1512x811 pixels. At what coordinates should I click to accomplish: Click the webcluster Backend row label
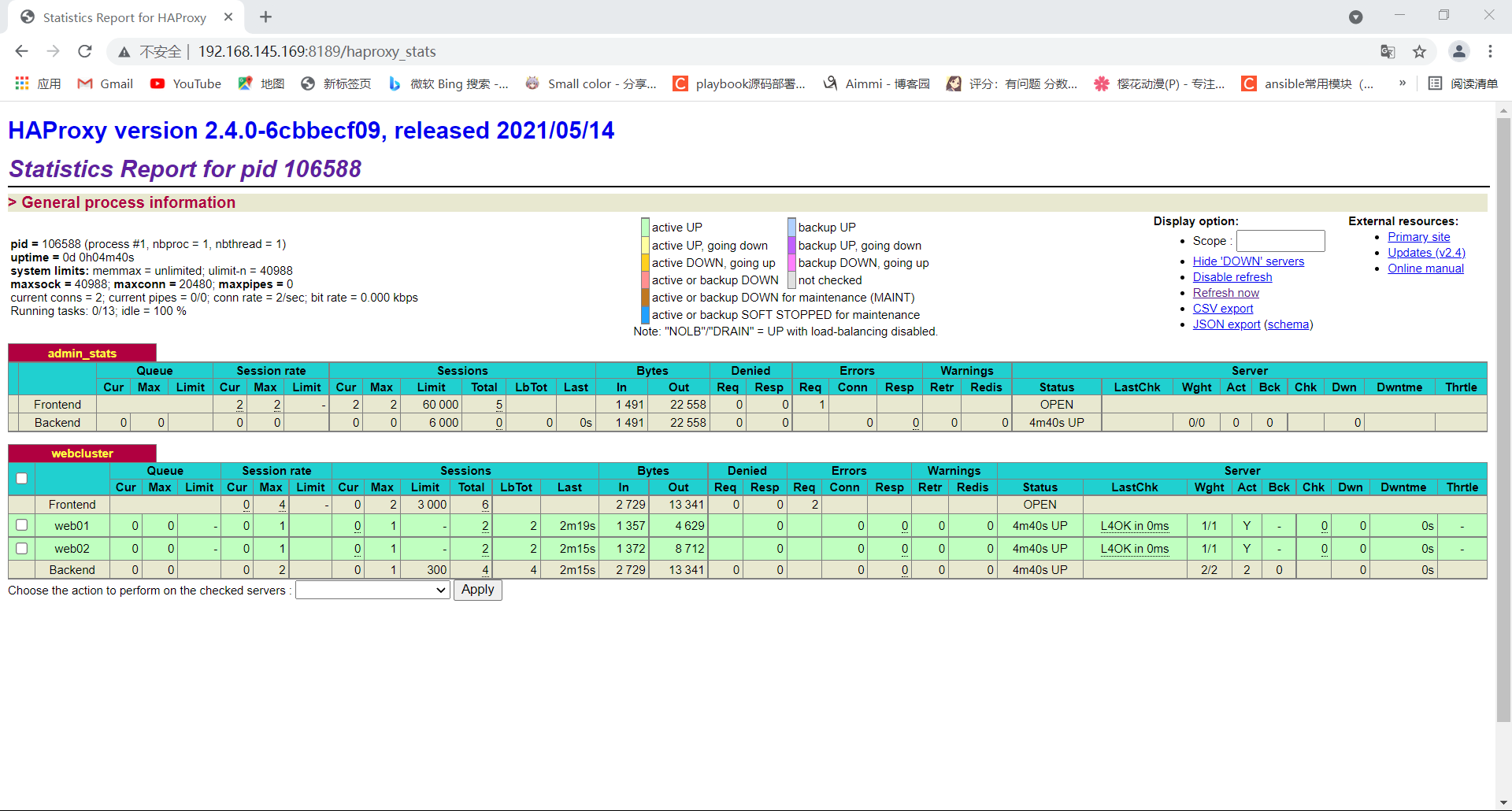[72, 570]
